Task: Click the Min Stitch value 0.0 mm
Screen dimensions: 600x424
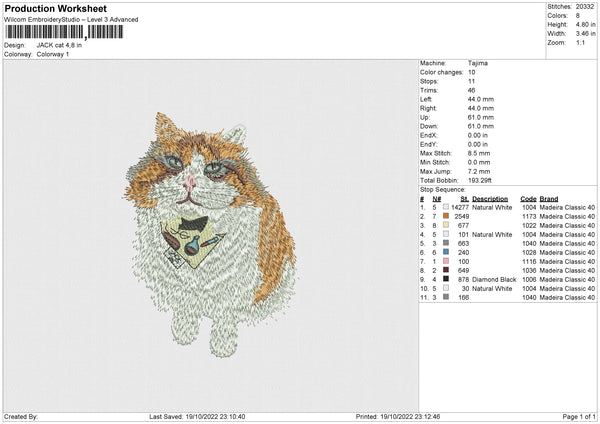Action: coord(479,162)
